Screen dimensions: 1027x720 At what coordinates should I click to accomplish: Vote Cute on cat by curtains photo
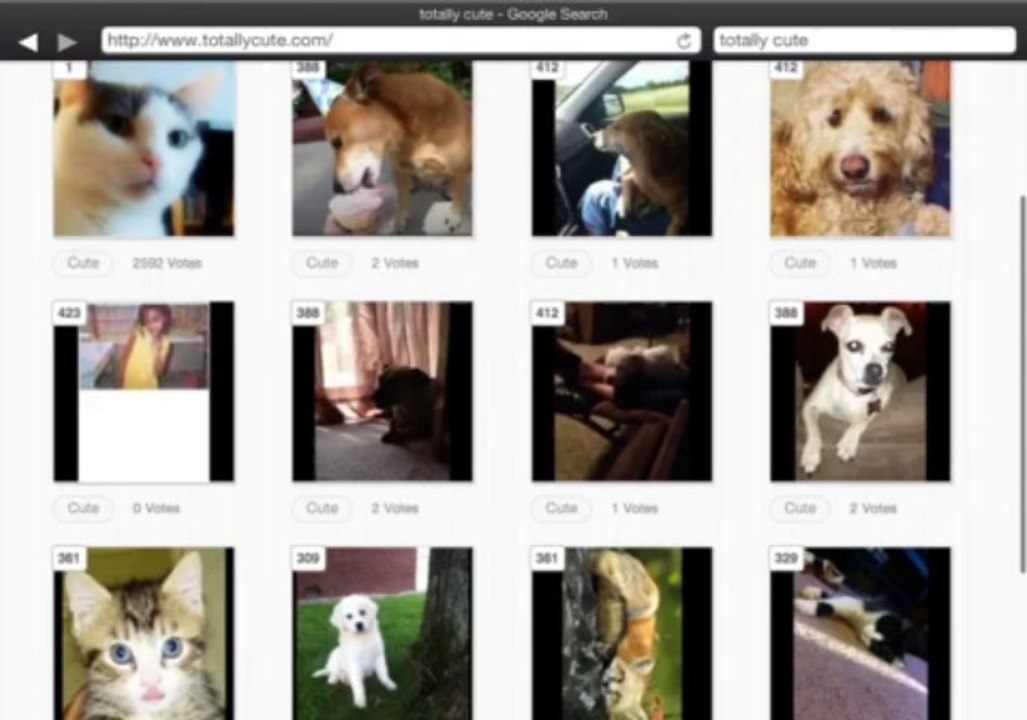pyautogui.click(x=322, y=508)
